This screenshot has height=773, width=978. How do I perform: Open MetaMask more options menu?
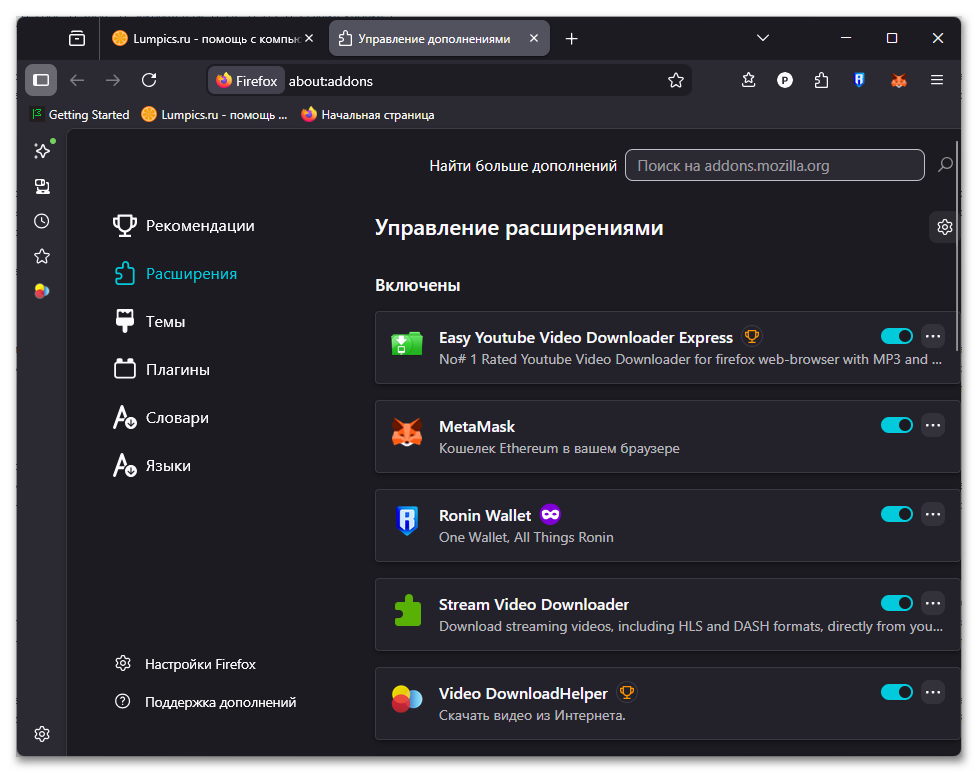click(x=933, y=425)
